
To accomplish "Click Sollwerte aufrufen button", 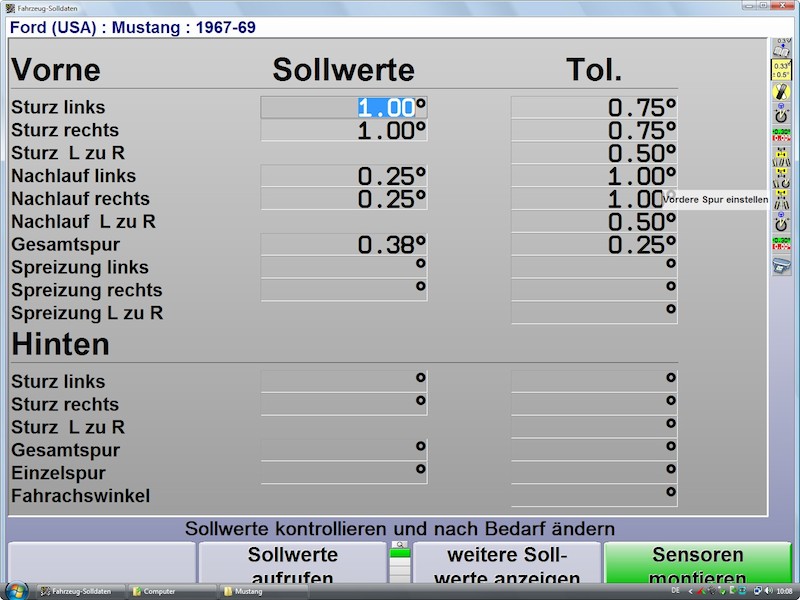I will click(x=292, y=564).
